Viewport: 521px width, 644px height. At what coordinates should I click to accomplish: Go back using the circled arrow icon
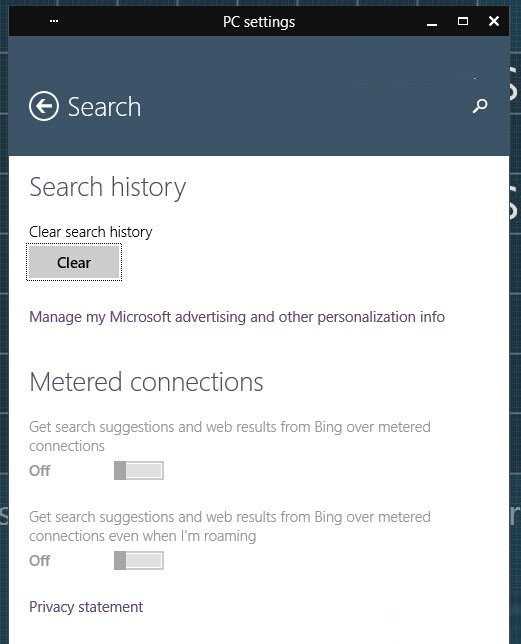point(44,106)
